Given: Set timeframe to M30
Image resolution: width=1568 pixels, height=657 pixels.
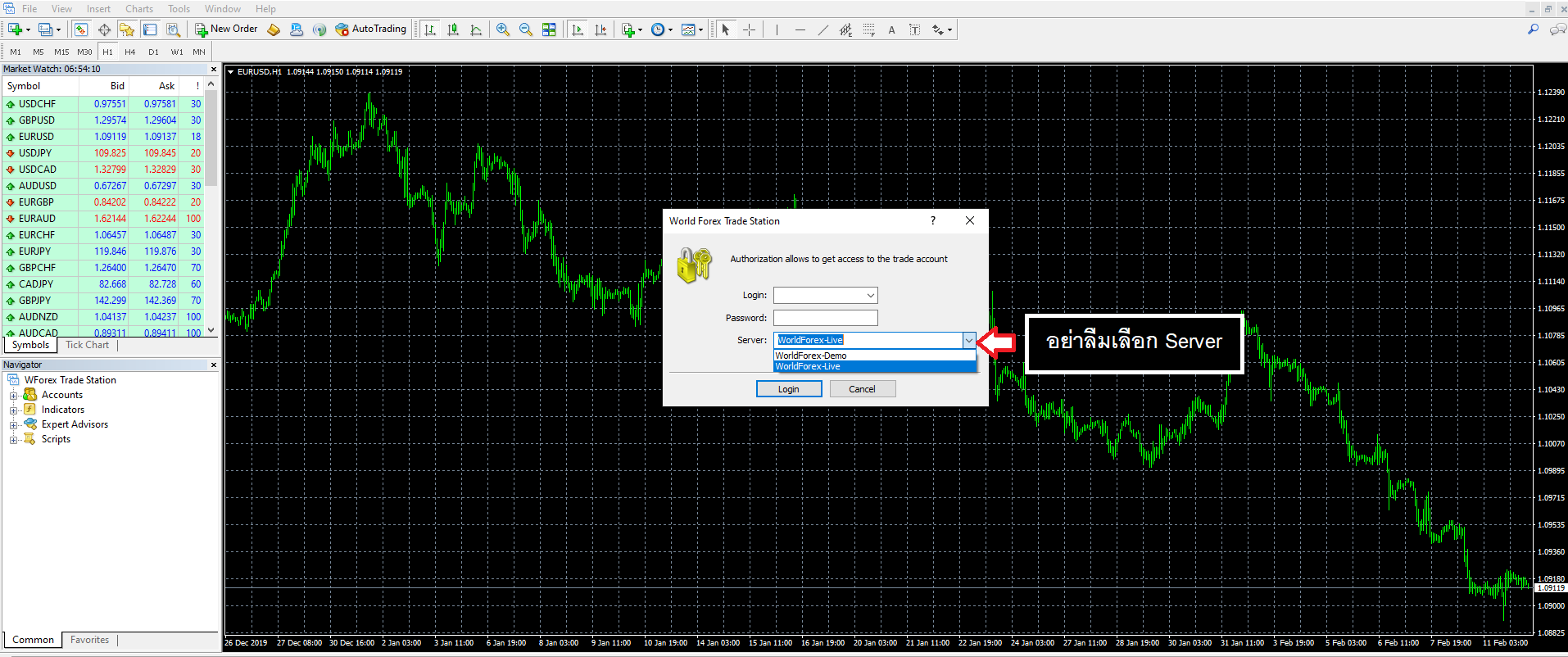Looking at the screenshot, I should point(84,52).
